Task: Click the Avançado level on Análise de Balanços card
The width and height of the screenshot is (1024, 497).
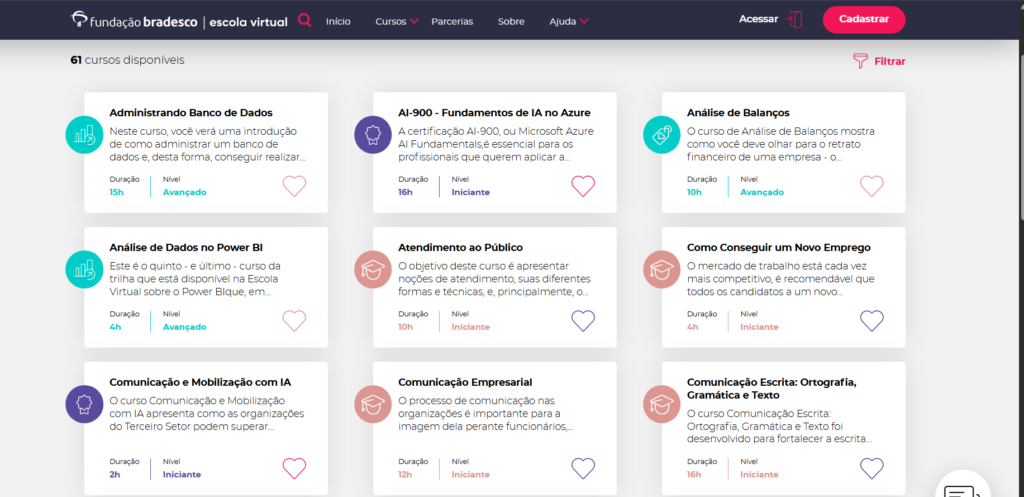Action: 761,192
